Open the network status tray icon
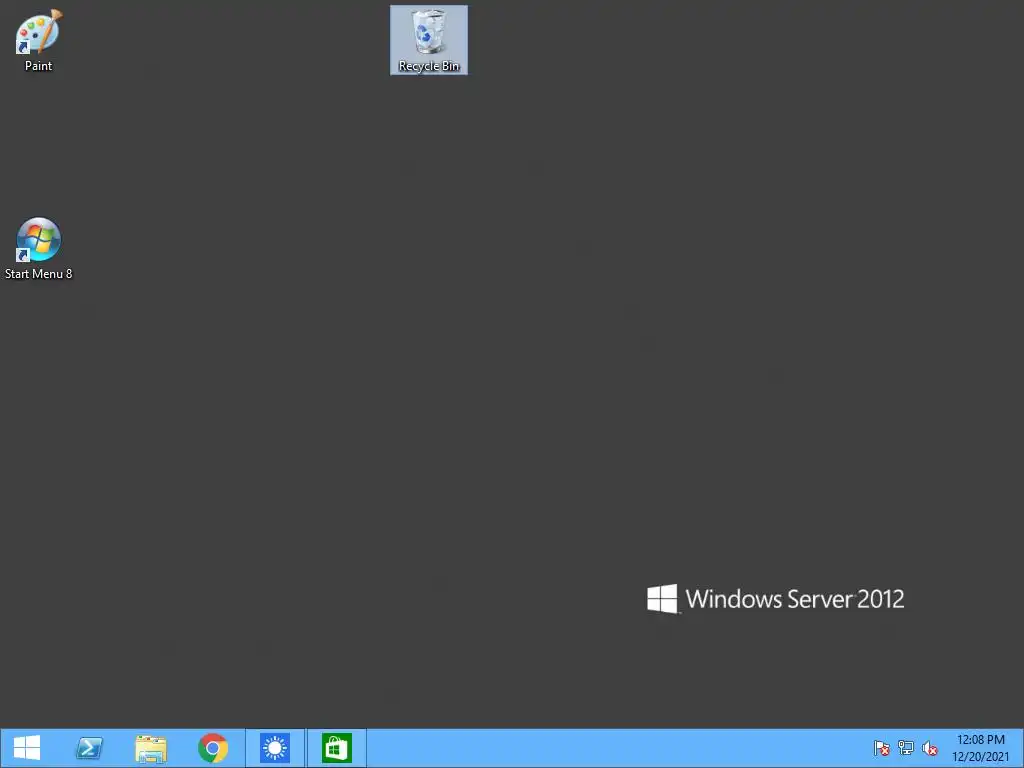The width and height of the screenshot is (1024, 768). coord(906,748)
